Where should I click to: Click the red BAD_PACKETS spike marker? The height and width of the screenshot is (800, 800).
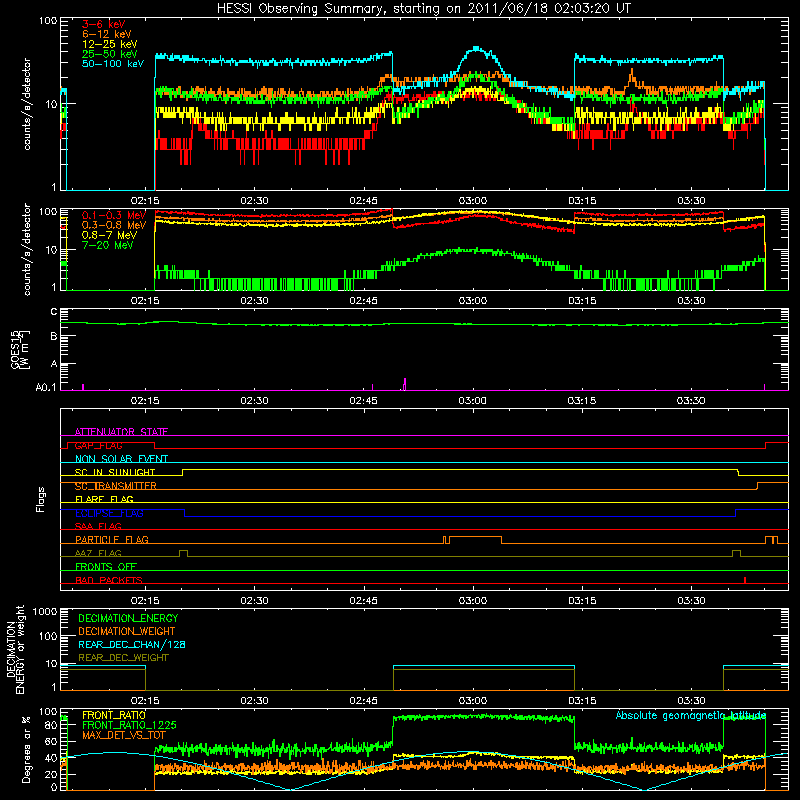[x=745, y=580]
